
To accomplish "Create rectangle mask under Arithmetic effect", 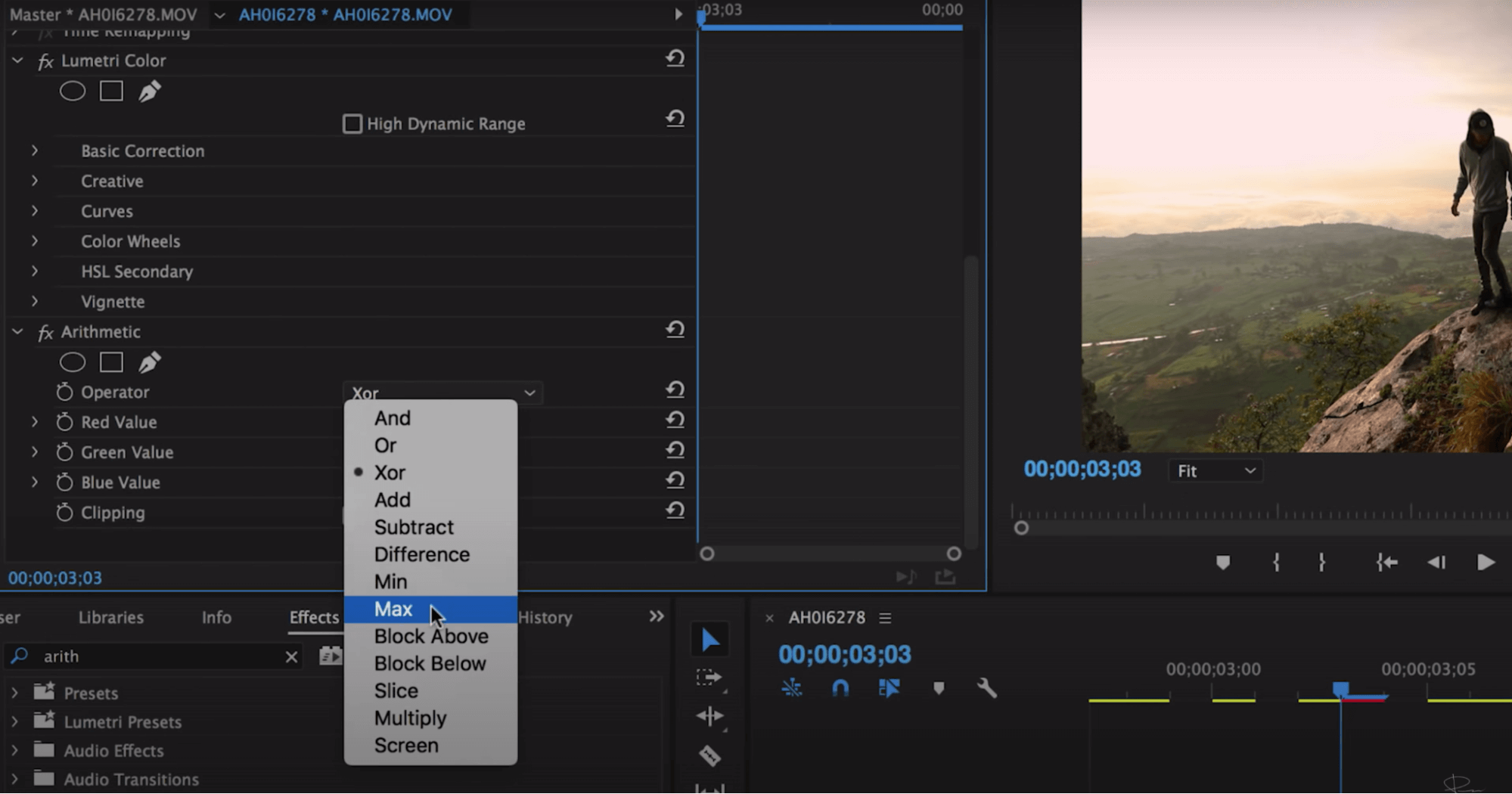I will point(111,362).
